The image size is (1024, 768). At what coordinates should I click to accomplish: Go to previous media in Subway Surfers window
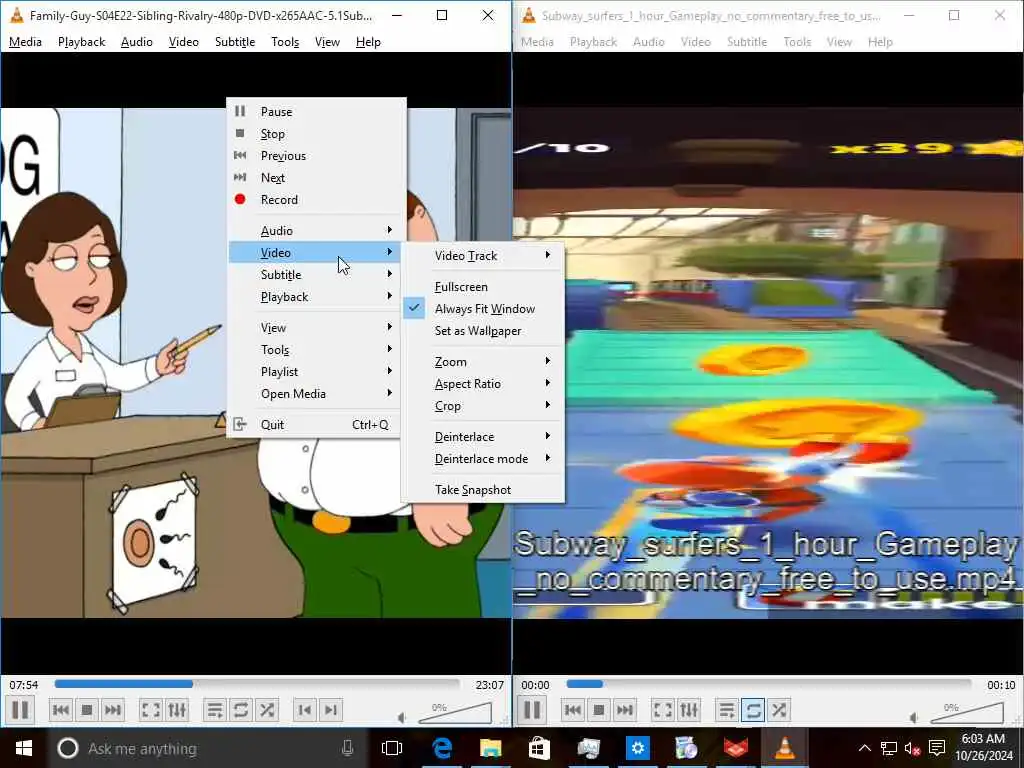(573, 710)
